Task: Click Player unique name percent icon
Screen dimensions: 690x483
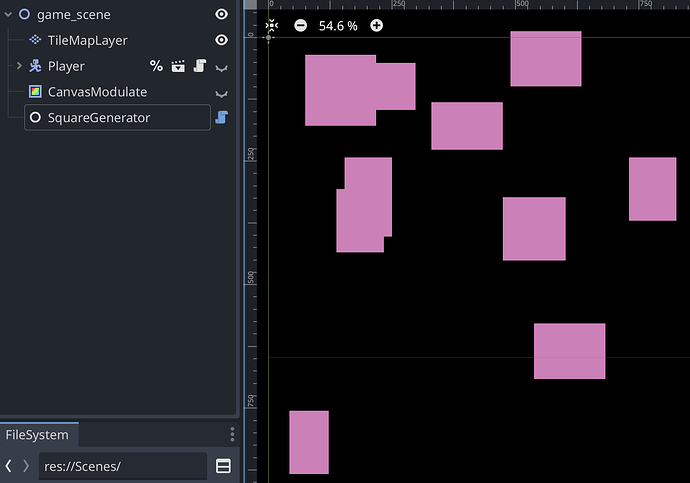Action: tap(156, 66)
